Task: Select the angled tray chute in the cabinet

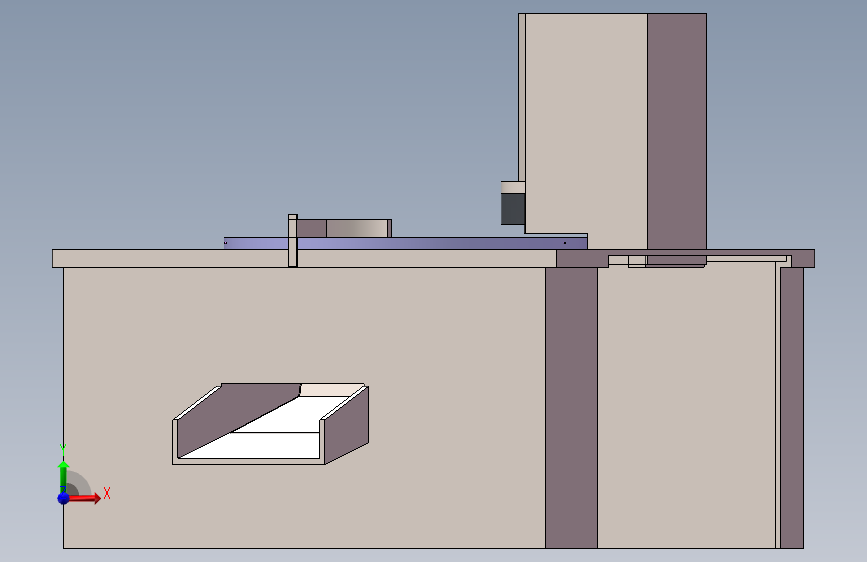Action: 270,424
